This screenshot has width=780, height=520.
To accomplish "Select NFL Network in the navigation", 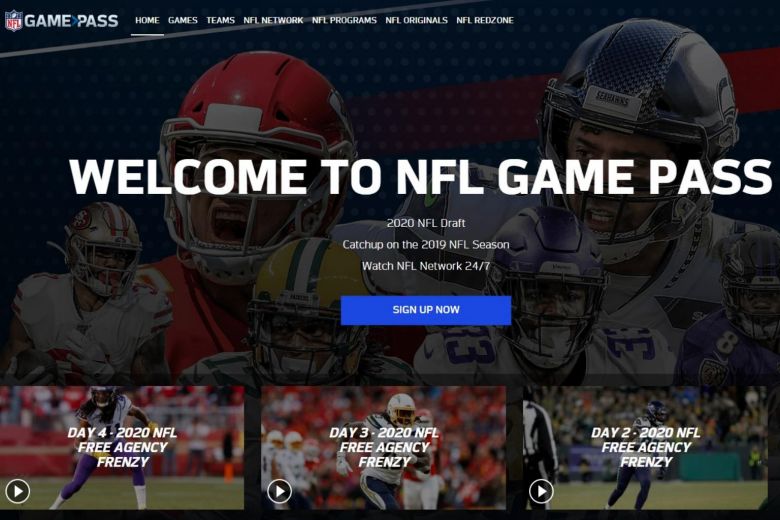I will coord(273,20).
